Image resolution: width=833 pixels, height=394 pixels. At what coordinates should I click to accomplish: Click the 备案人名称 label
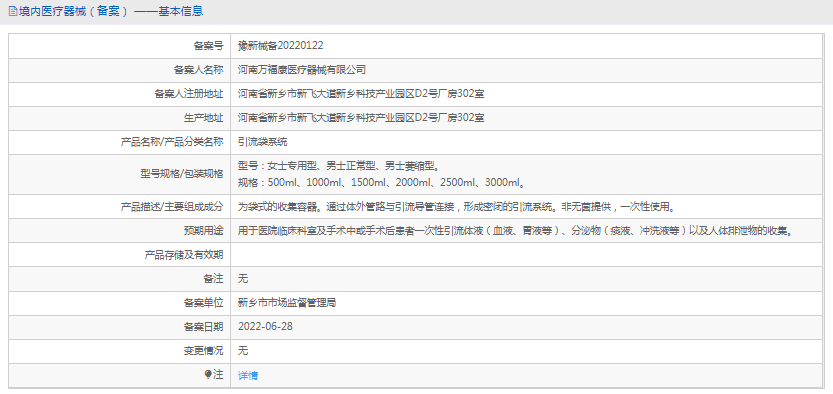199,70
